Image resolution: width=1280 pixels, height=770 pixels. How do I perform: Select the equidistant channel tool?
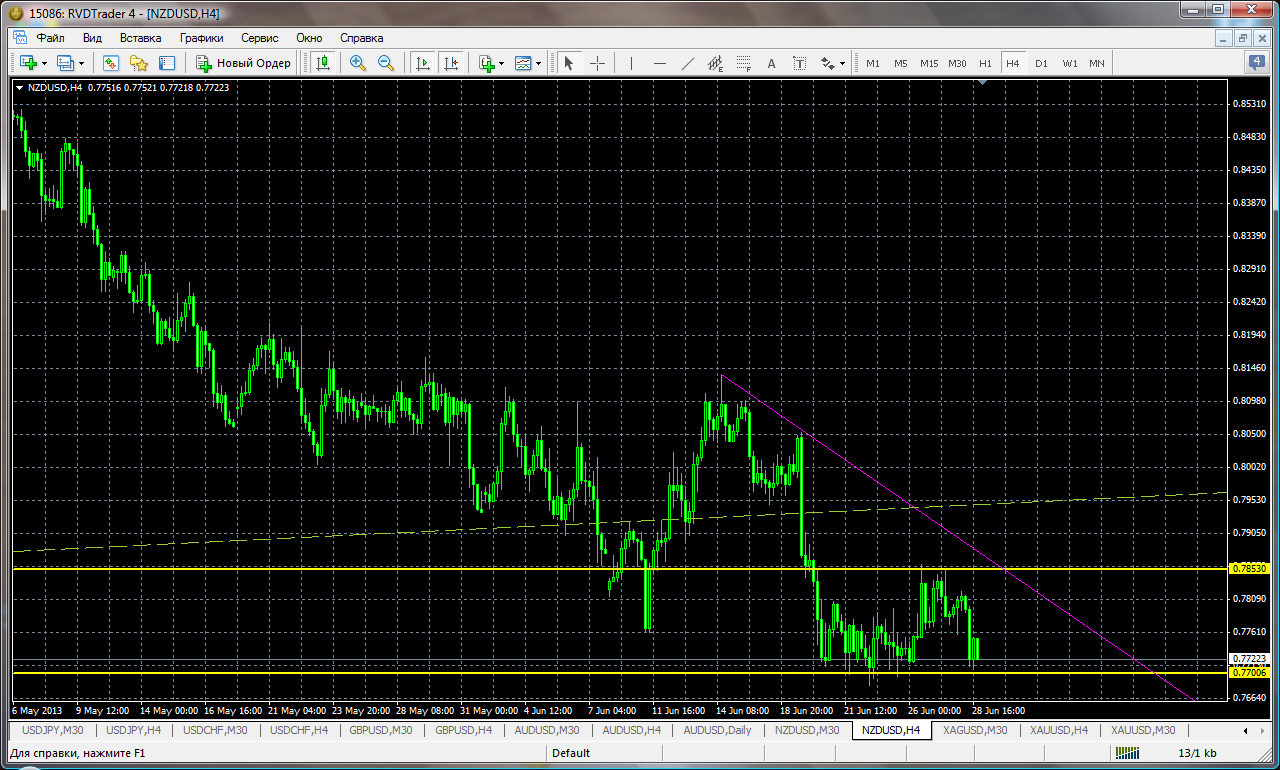[716, 63]
